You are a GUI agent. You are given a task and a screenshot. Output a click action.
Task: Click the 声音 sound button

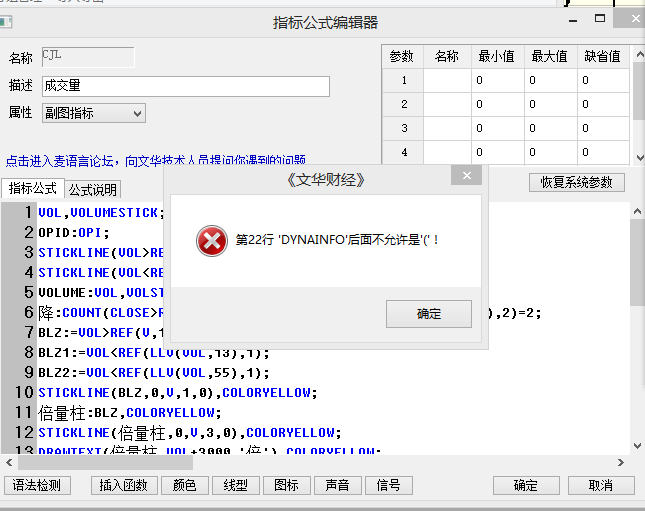[338, 485]
